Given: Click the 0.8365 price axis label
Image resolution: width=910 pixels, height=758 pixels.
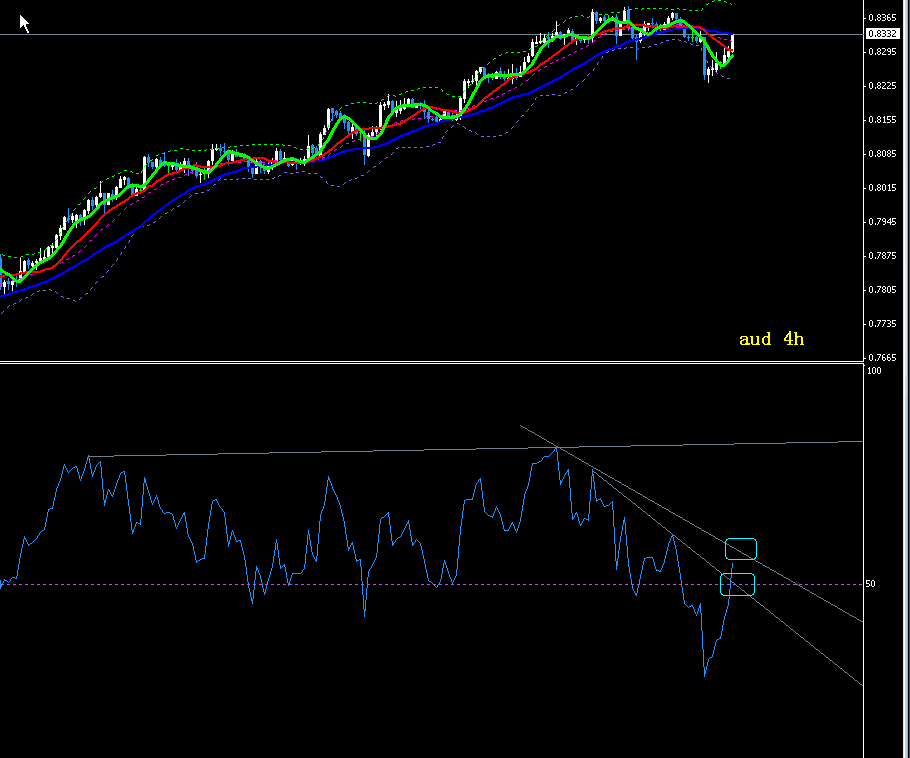Looking at the screenshot, I should tap(882, 18).
